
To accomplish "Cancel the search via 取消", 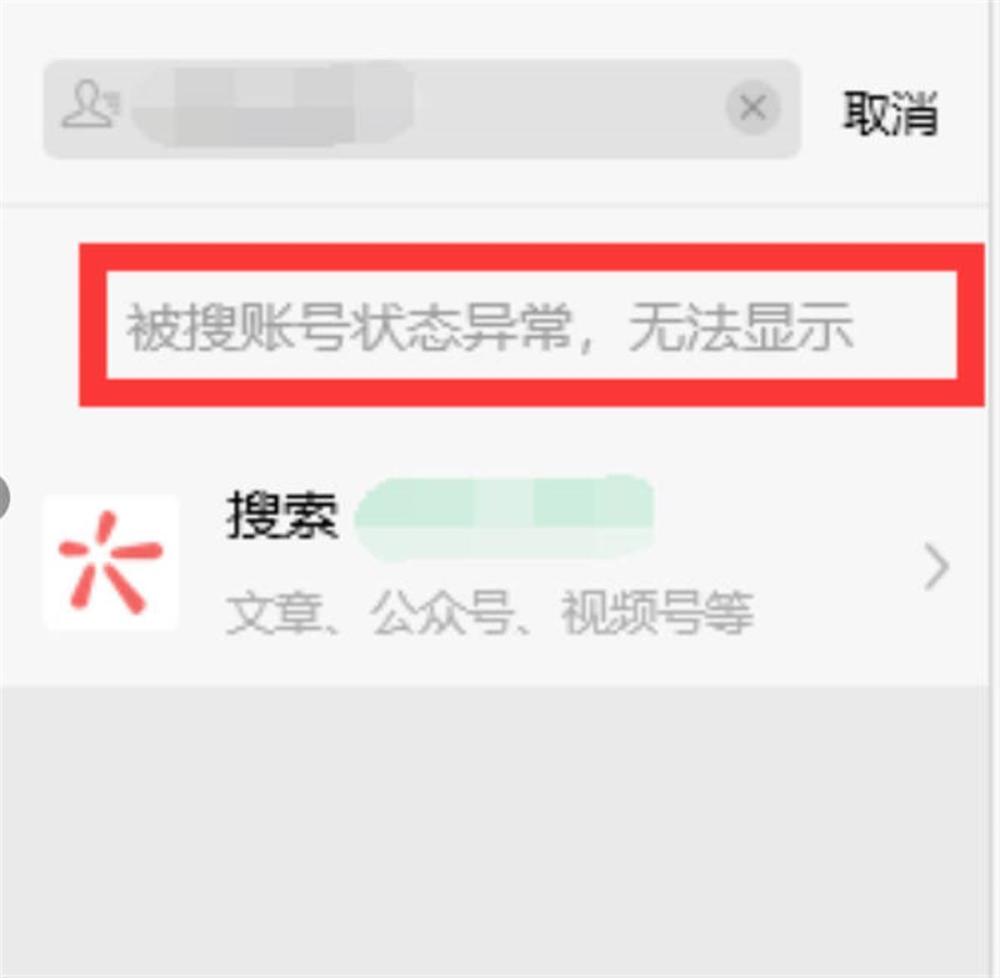I will pyautogui.click(x=890, y=113).
